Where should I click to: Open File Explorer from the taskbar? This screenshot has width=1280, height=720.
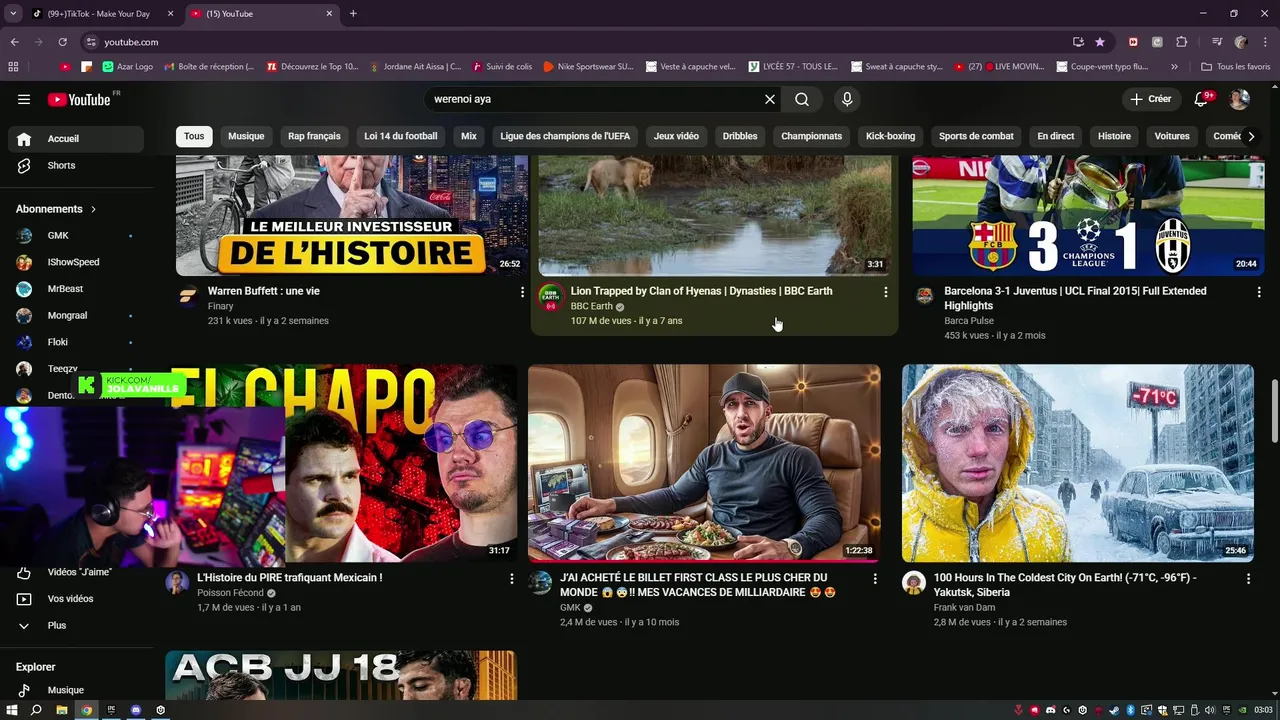[61, 710]
